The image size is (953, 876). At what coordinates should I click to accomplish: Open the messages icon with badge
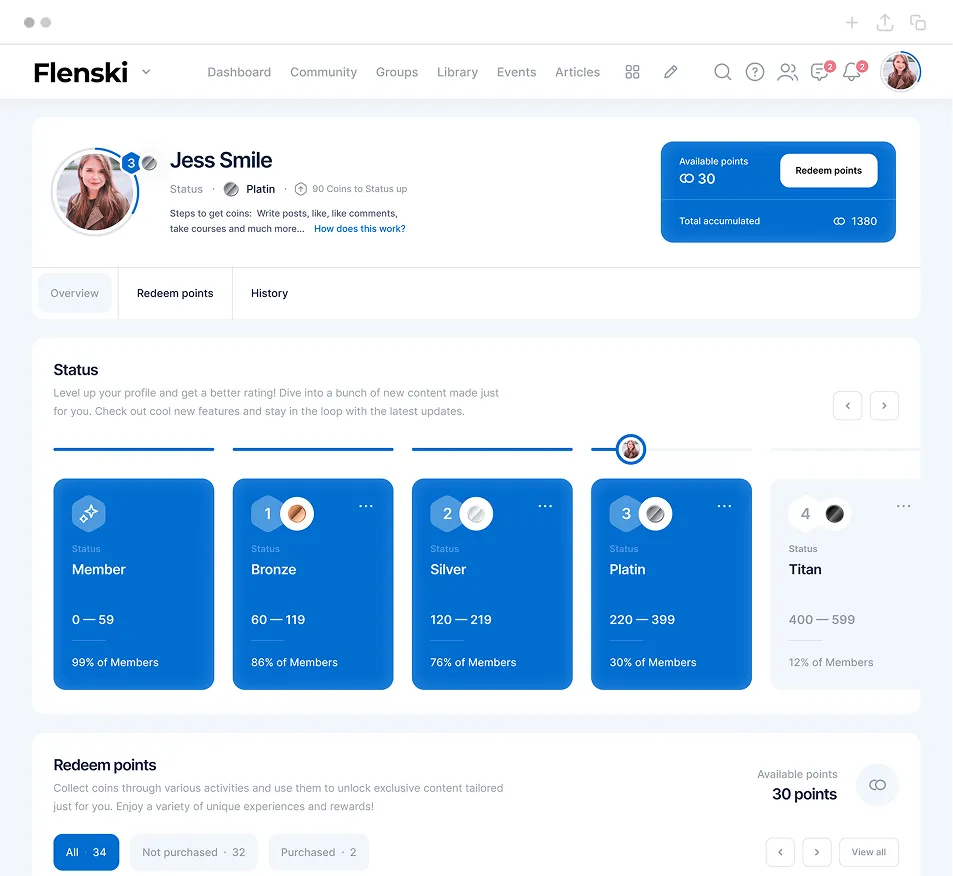click(821, 72)
